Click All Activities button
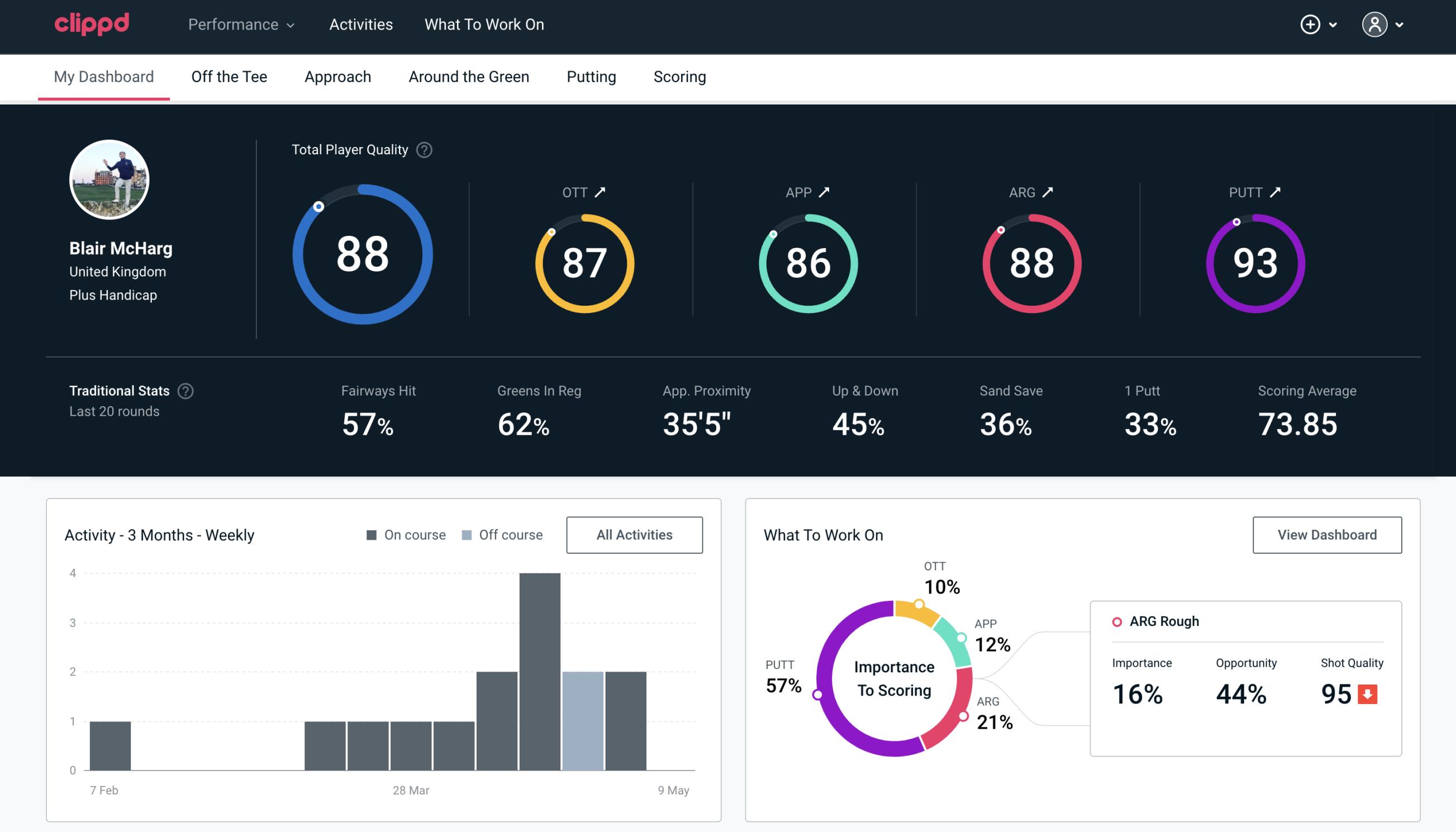This screenshot has width=1456, height=832. pyautogui.click(x=634, y=534)
